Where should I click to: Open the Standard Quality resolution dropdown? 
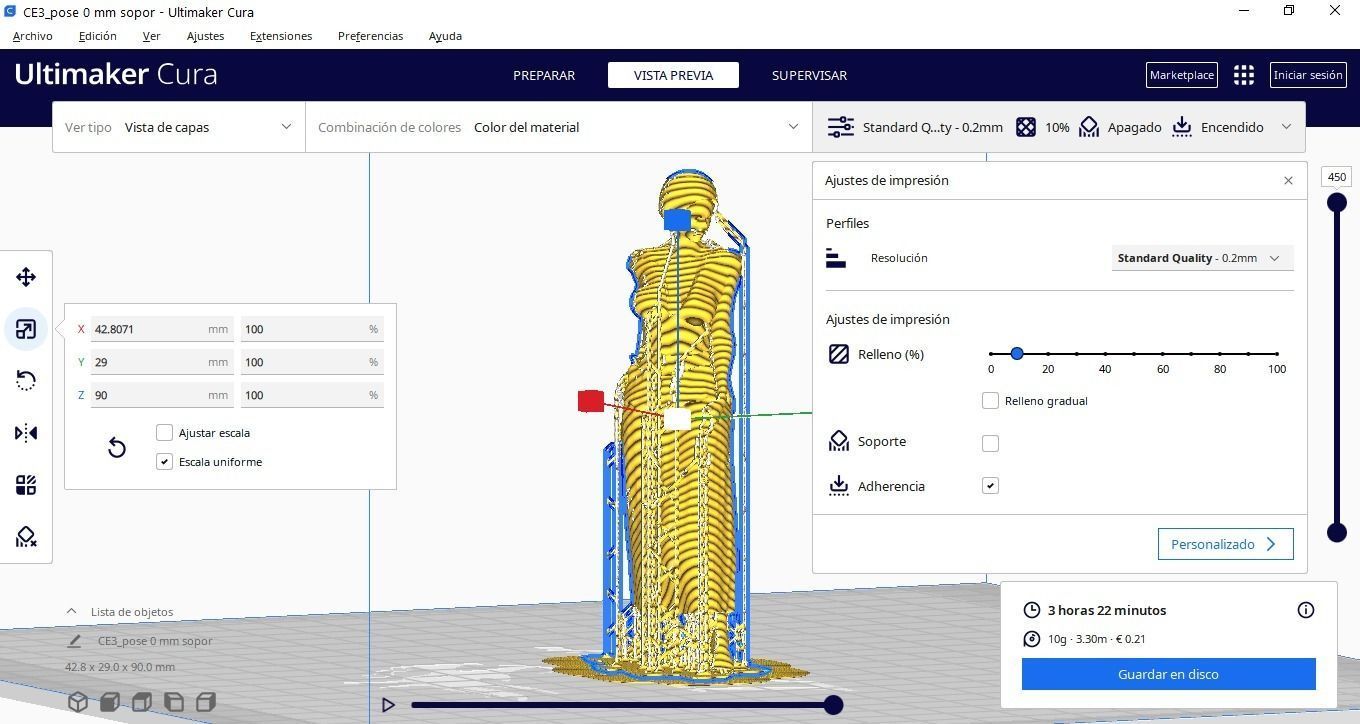1202,258
